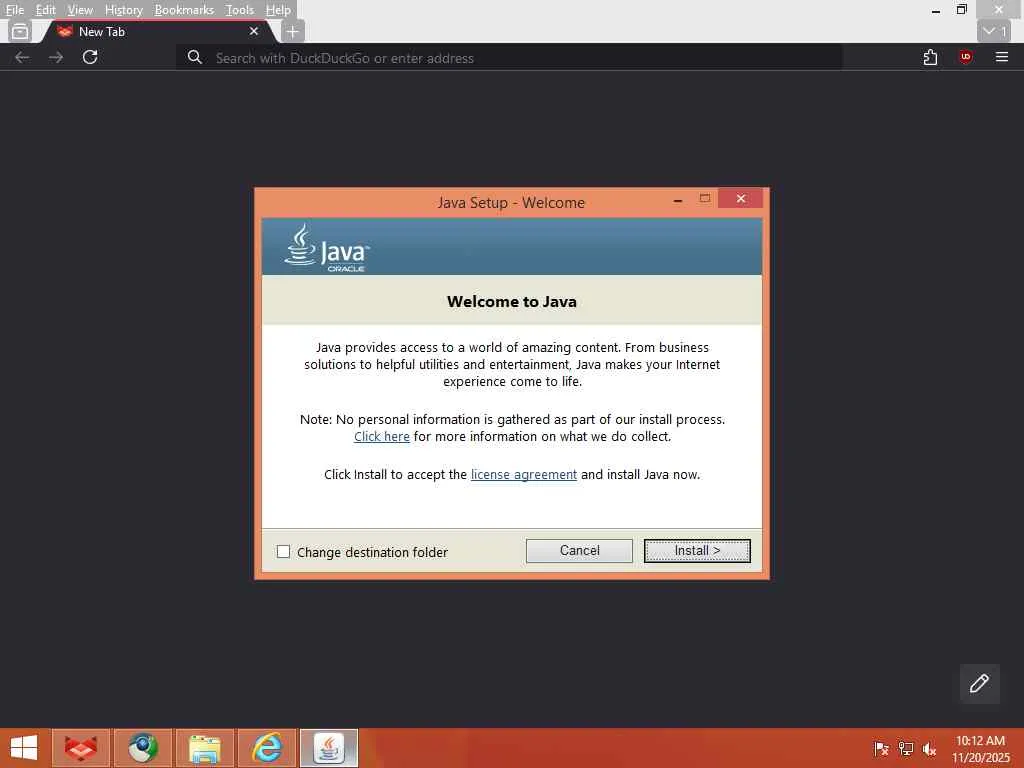Cancel the Java Setup dialog
The height and width of the screenshot is (768, 1024).
[x=579, y=551]
